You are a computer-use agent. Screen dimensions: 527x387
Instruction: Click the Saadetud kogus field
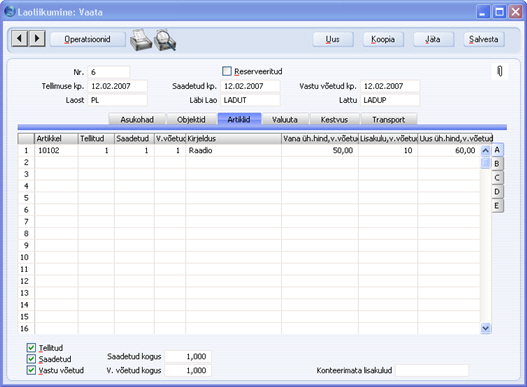188,356
